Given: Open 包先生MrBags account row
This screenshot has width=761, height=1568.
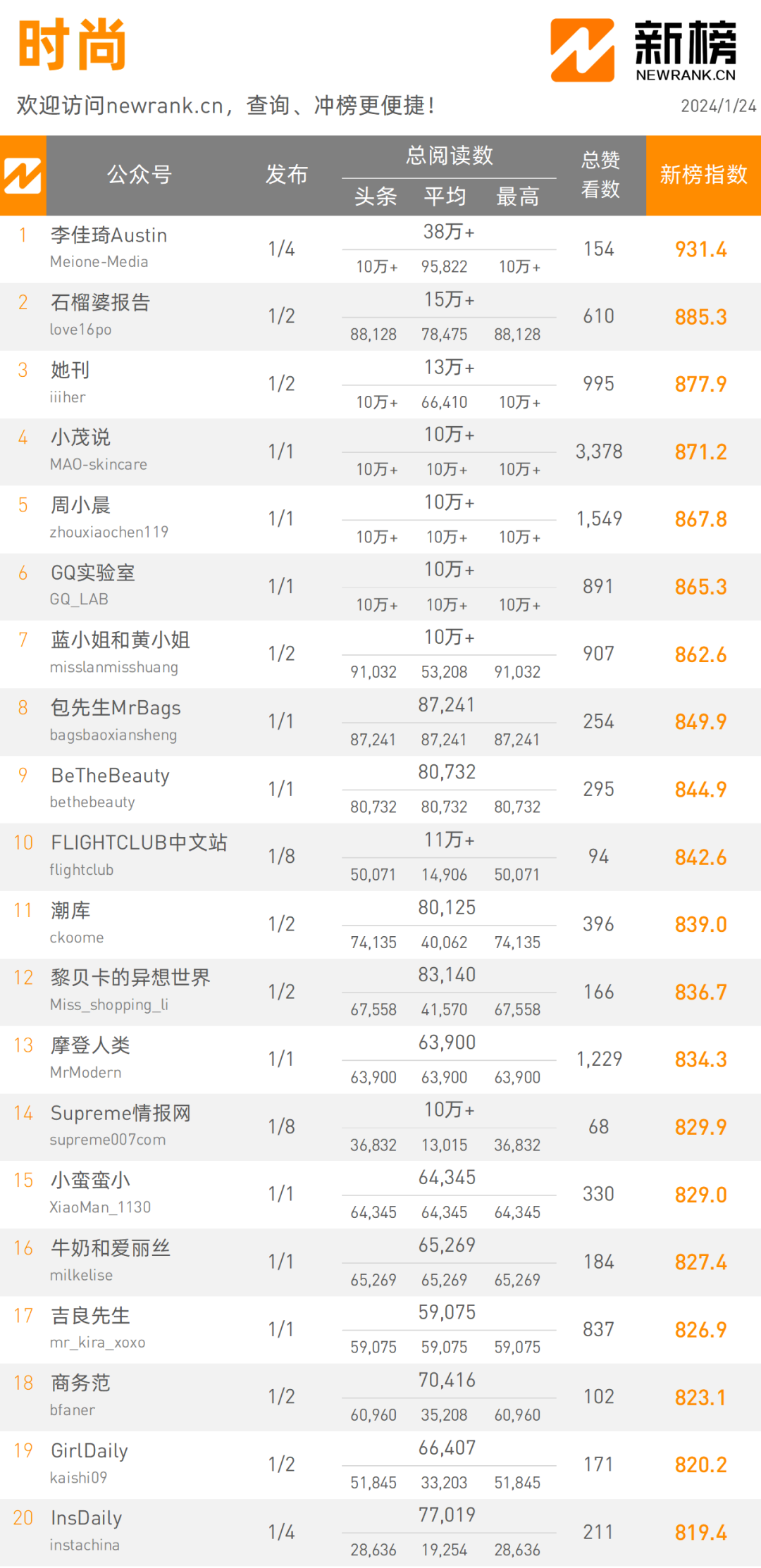Looking at the screenshot, I should (x=380, y=722).
